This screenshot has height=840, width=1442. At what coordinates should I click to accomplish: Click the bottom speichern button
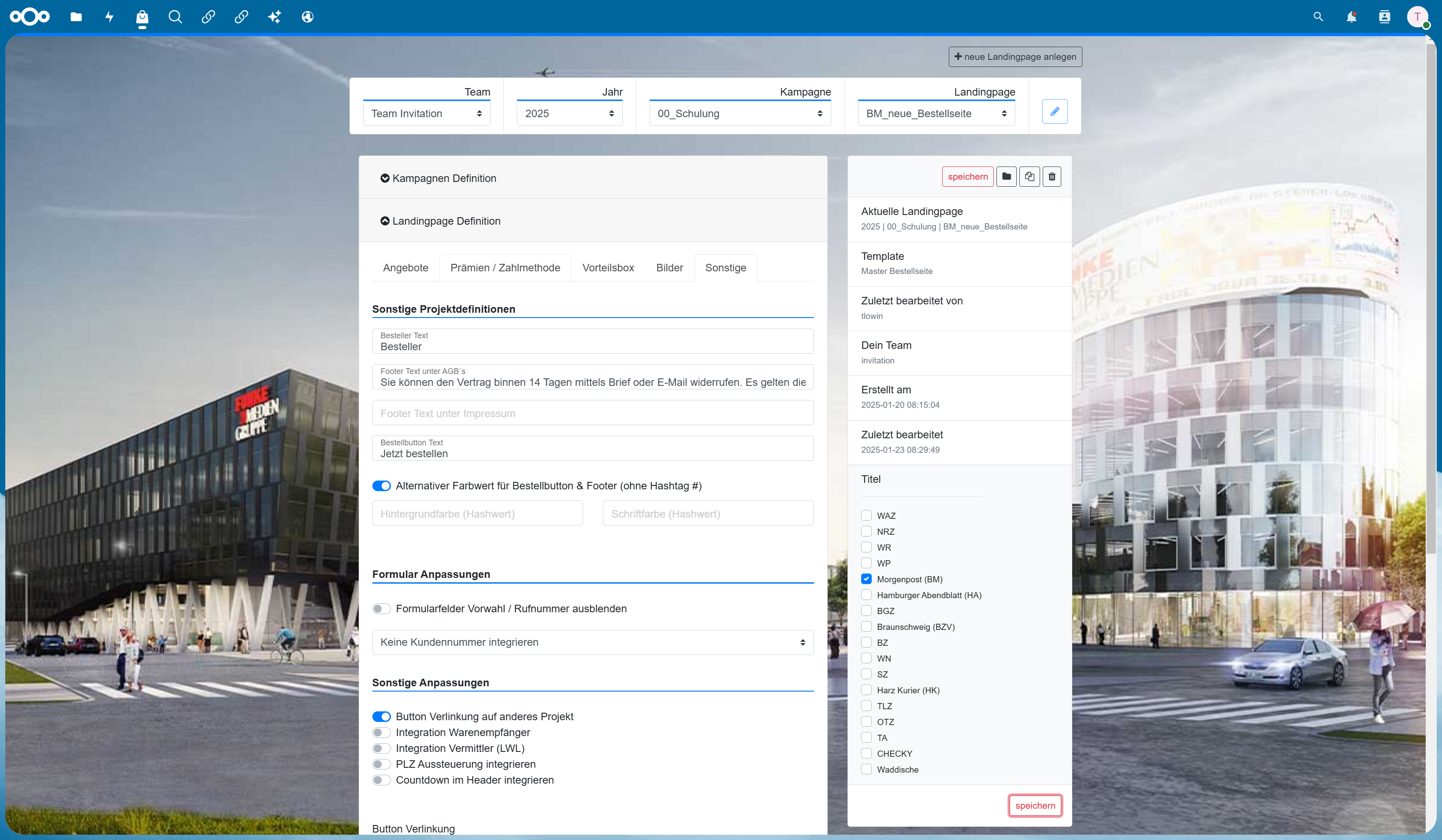point(1035,805)
